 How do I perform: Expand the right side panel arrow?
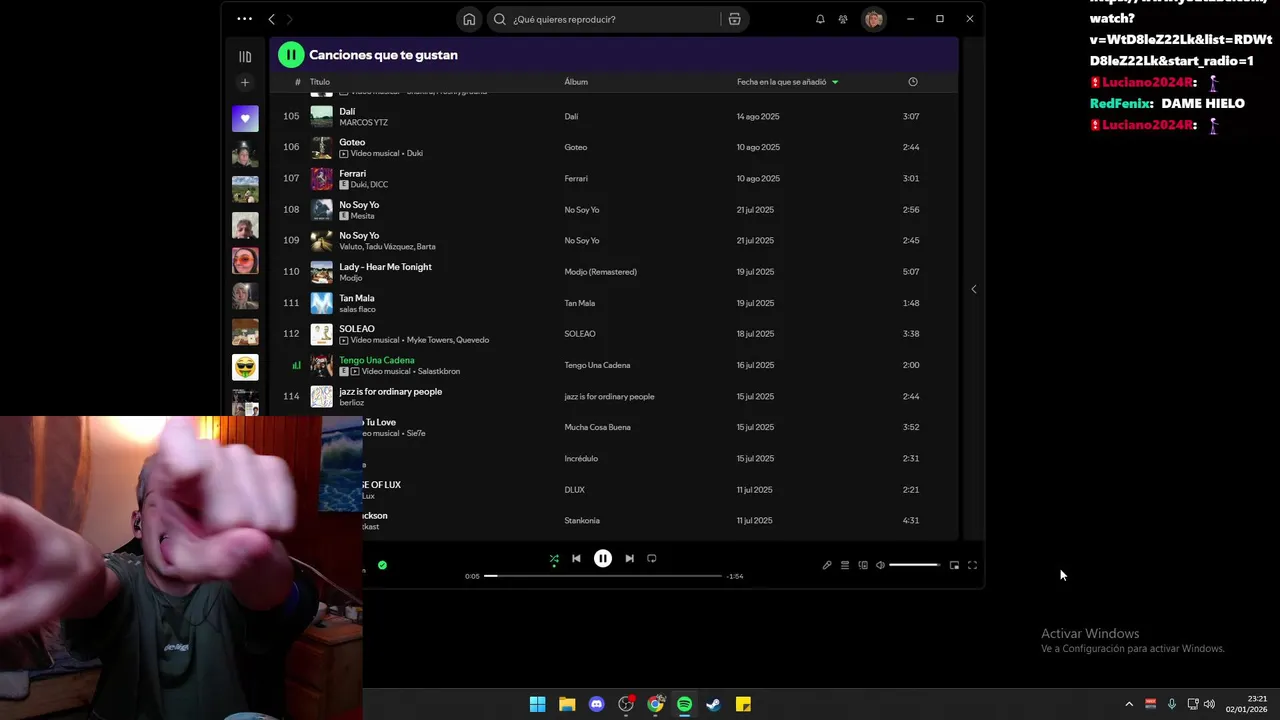coord(974,289)
